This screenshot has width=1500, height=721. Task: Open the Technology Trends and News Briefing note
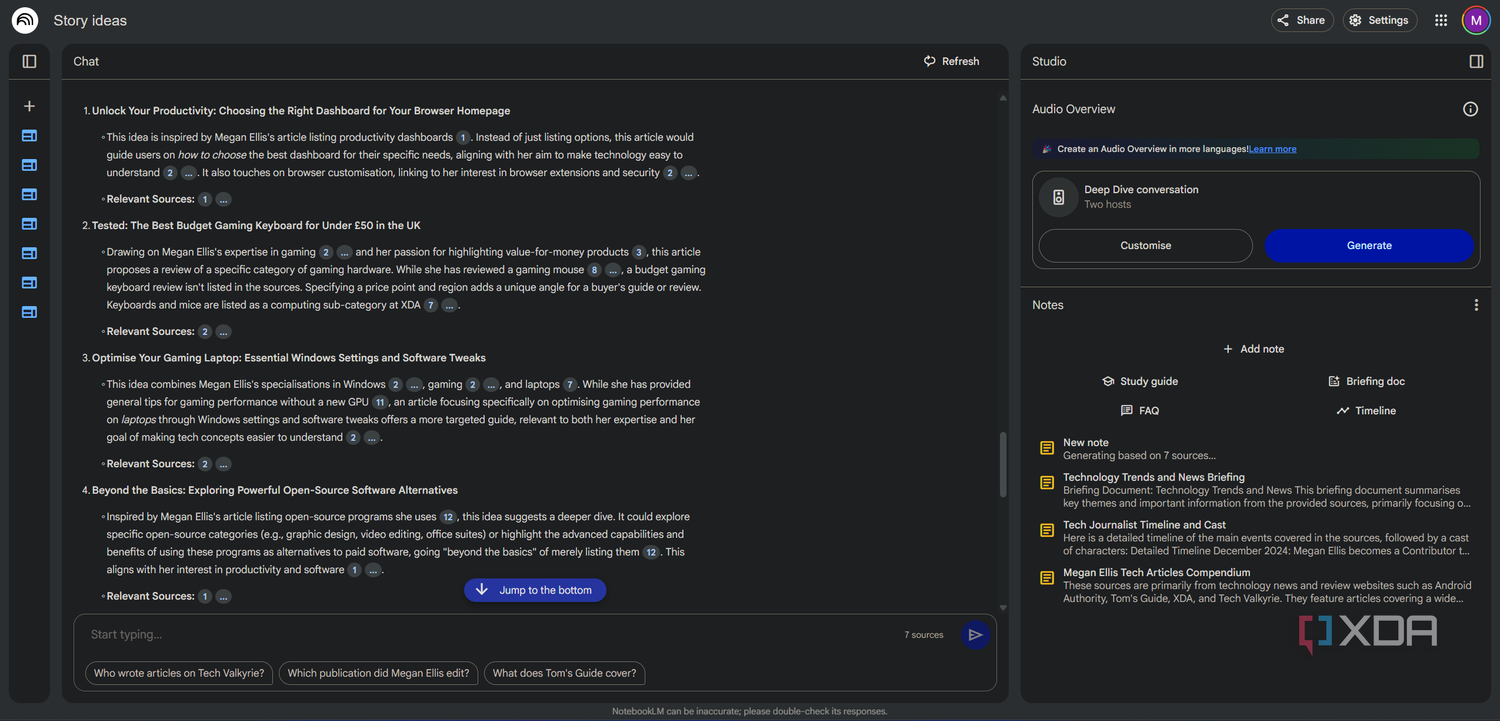click(x=1254, y=490)
